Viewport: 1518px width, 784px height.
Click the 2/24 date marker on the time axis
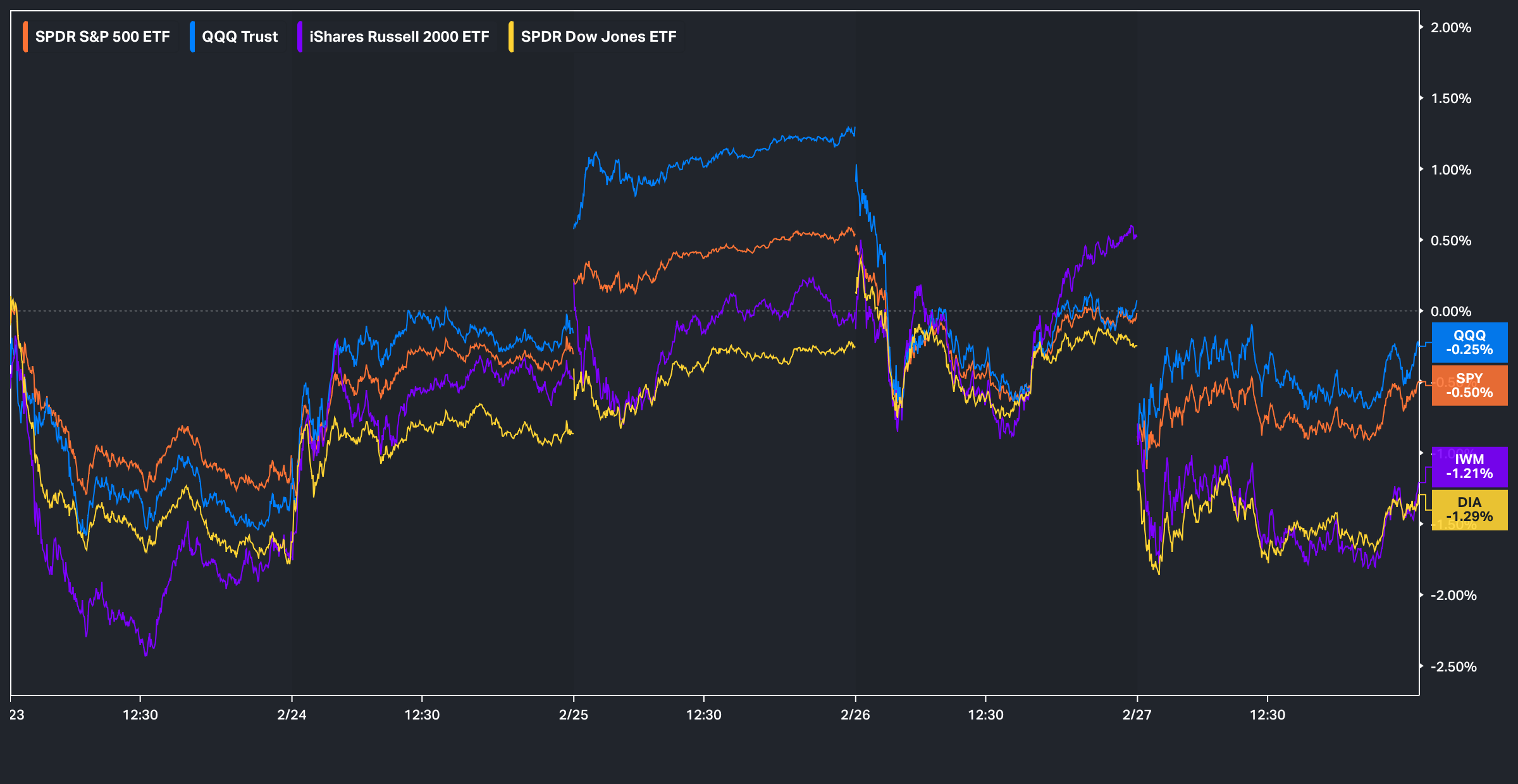(x=292, y=714)
